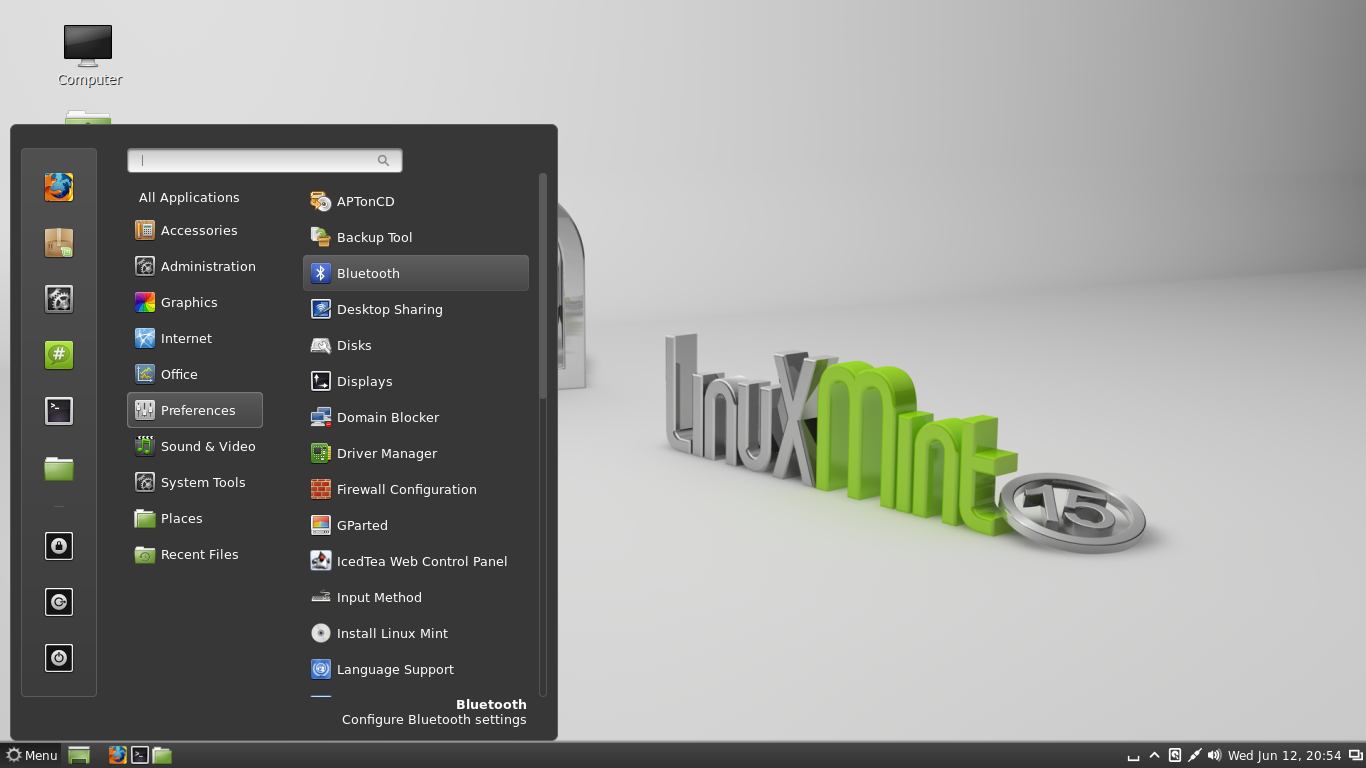Open the Internet category
1366x768 pixels.
195,338
